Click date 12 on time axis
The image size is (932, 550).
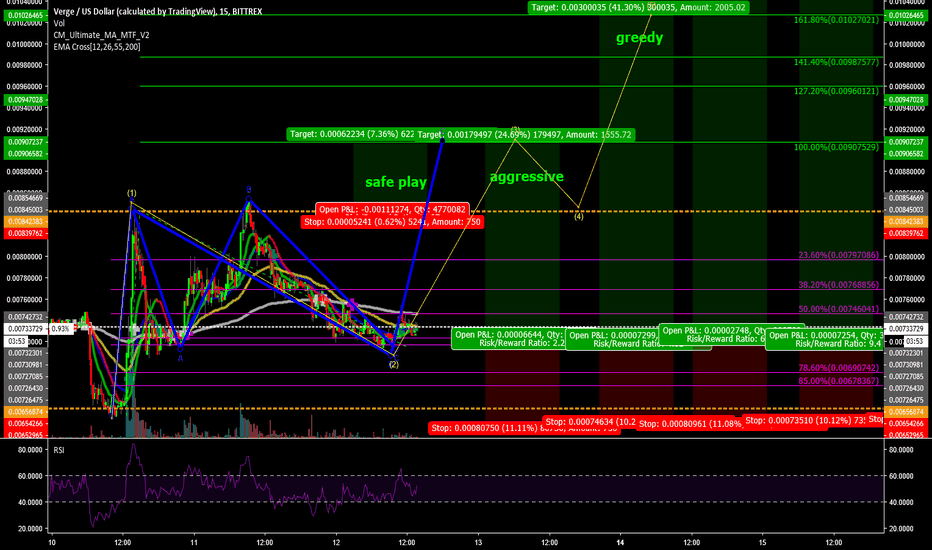point(336,542)
